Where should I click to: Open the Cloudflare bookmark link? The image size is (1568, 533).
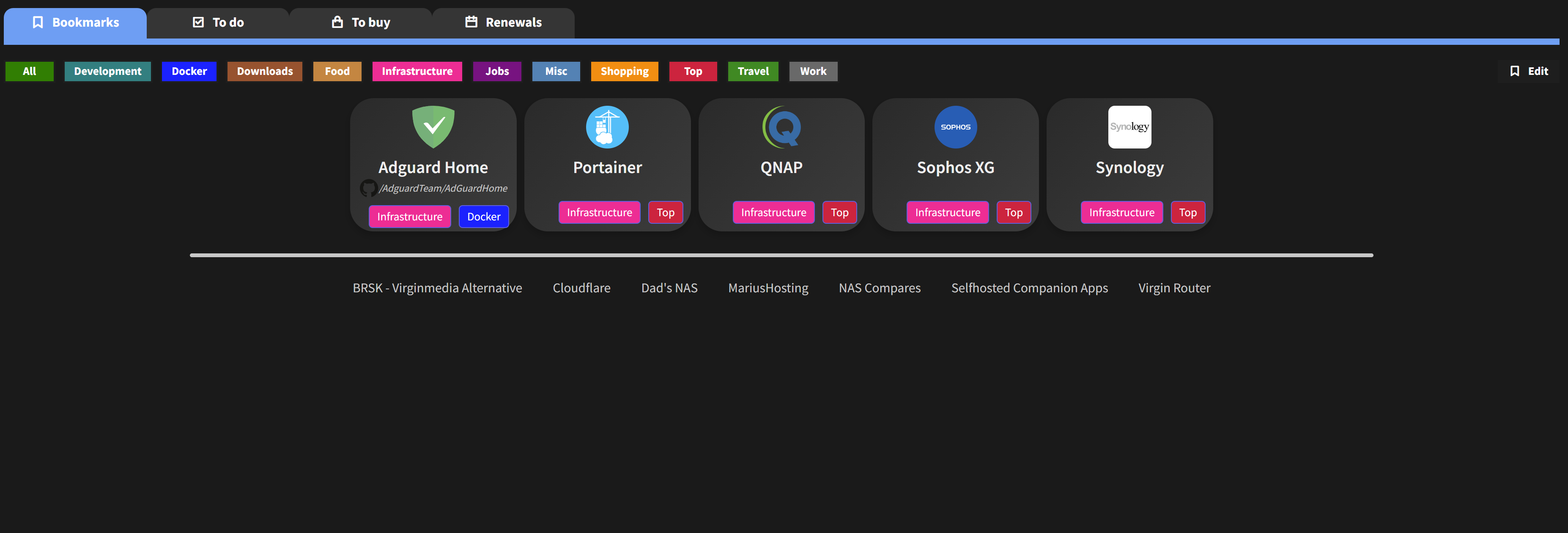point(582,288)
